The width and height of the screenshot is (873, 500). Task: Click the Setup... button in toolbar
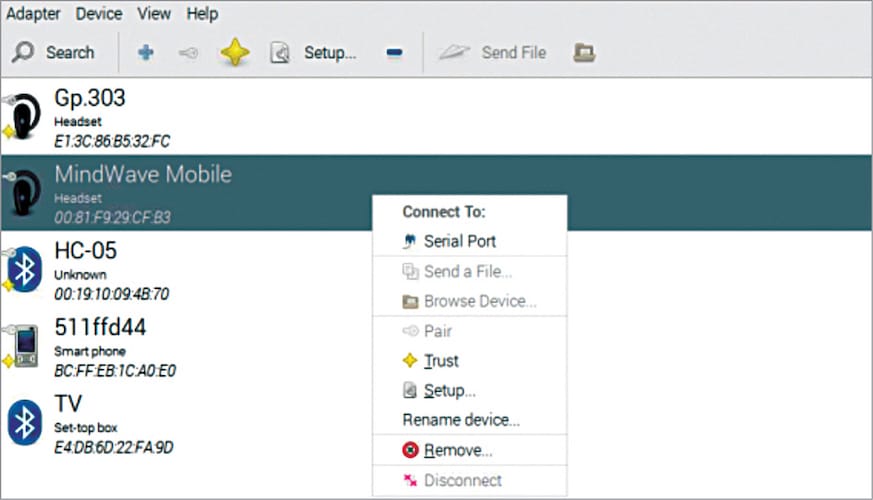pos(314,53)
